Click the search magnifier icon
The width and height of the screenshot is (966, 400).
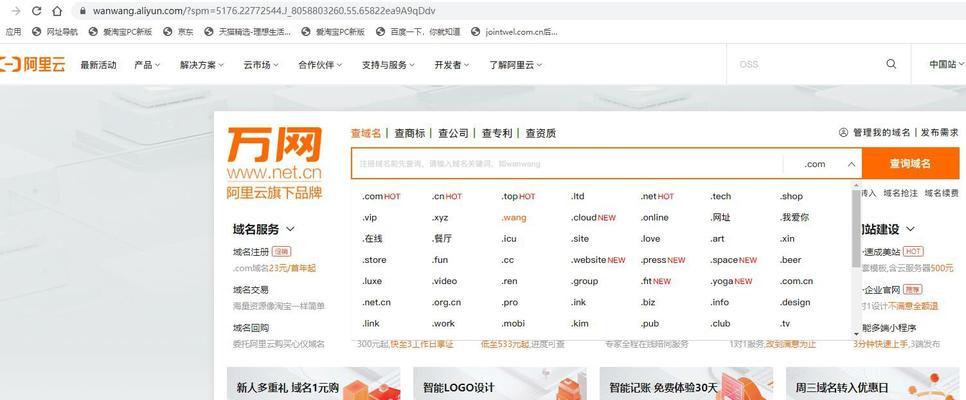891,64
